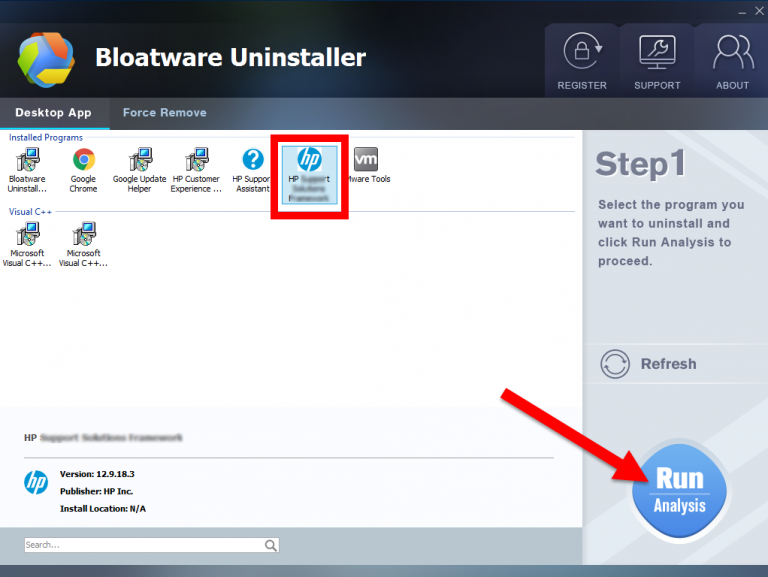Click the search magnifier icon
The height and width of the screenshot is (577, 768).
(271, 545)
